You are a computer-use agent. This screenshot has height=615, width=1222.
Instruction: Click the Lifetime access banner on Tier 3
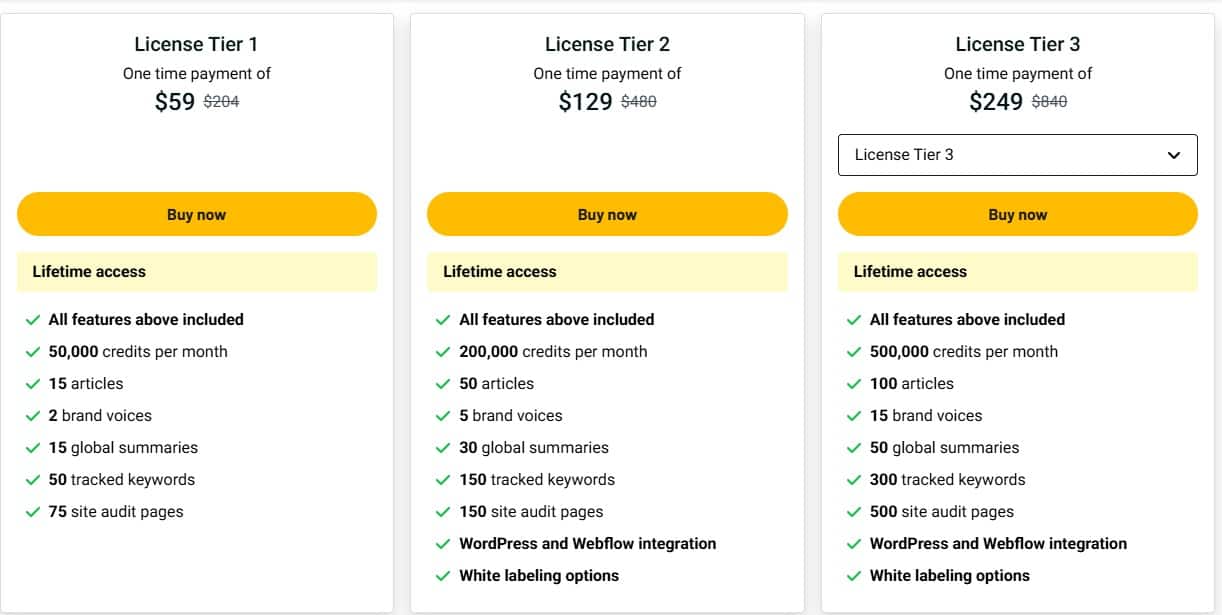pyautogui.click(x=1017, y=271)
